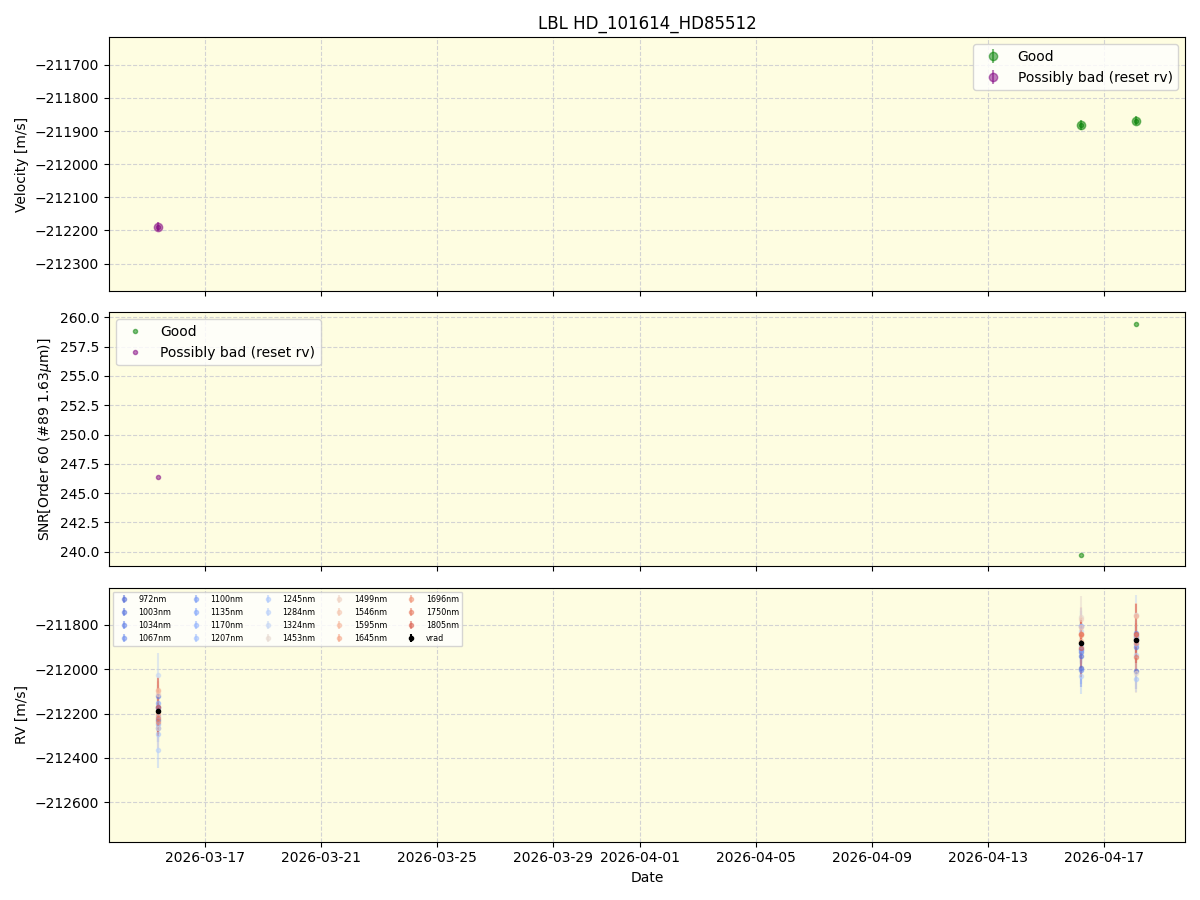Click the purple velocity point near -212200
Image resolution: width=1200 pixels, height=900 pixels.
pyautogui.click(x=158, y=227)
